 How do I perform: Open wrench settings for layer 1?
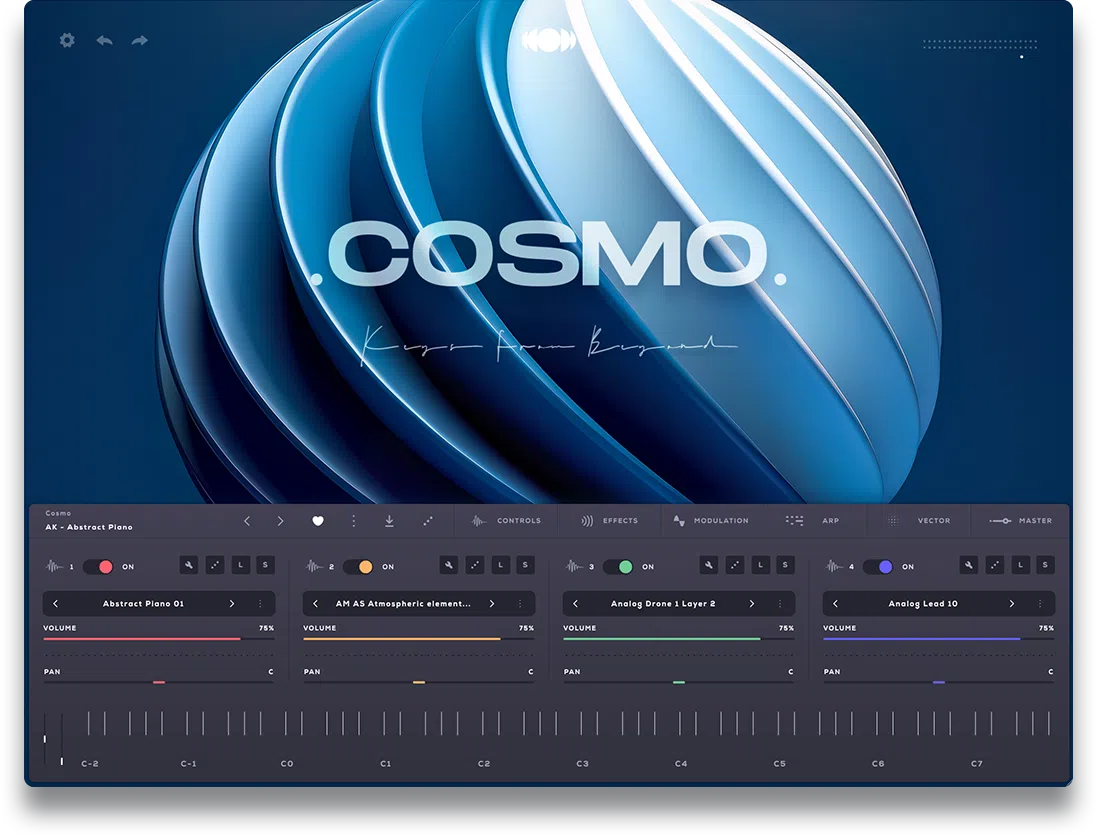coord(189,565)
